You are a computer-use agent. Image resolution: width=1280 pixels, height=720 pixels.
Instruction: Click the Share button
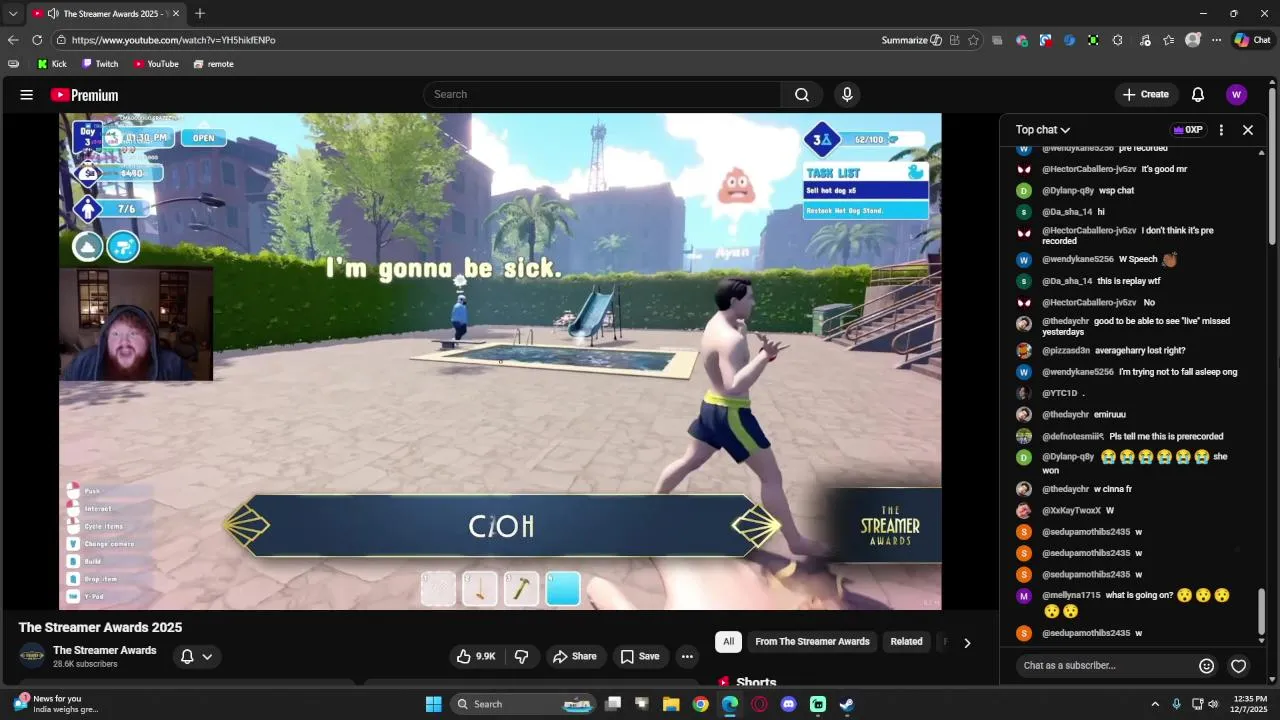coord(574,656)
